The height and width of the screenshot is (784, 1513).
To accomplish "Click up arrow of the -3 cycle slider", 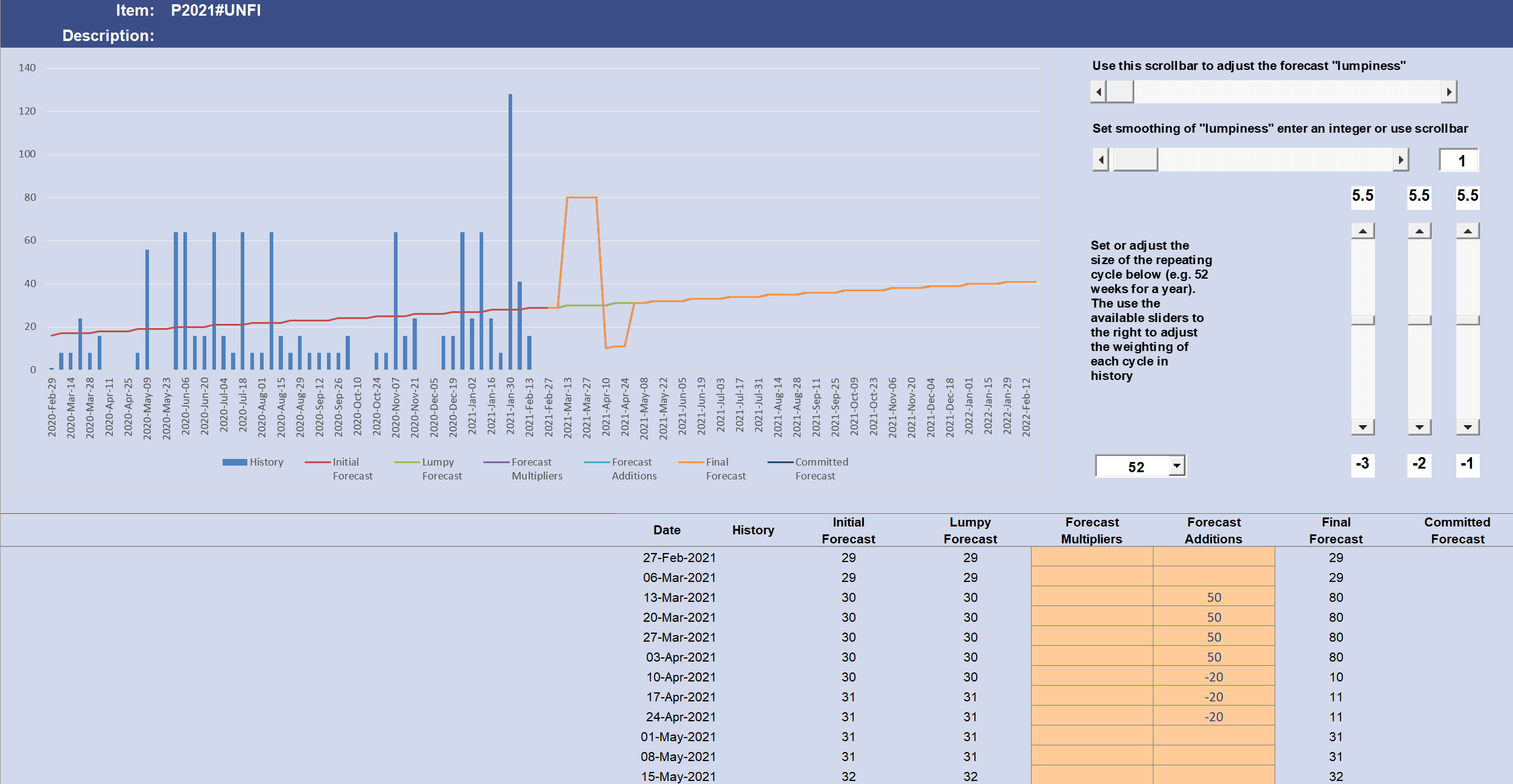I will [1363, 231].
